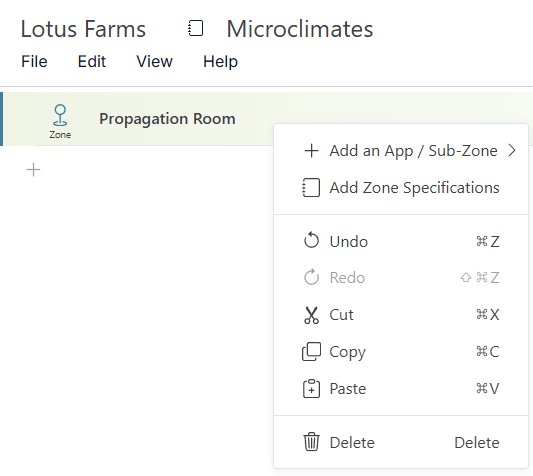The width and height of the screenshot is (533, 476).
Task: Choose Add an App / Sub-Zone
Action: [401, 151]
